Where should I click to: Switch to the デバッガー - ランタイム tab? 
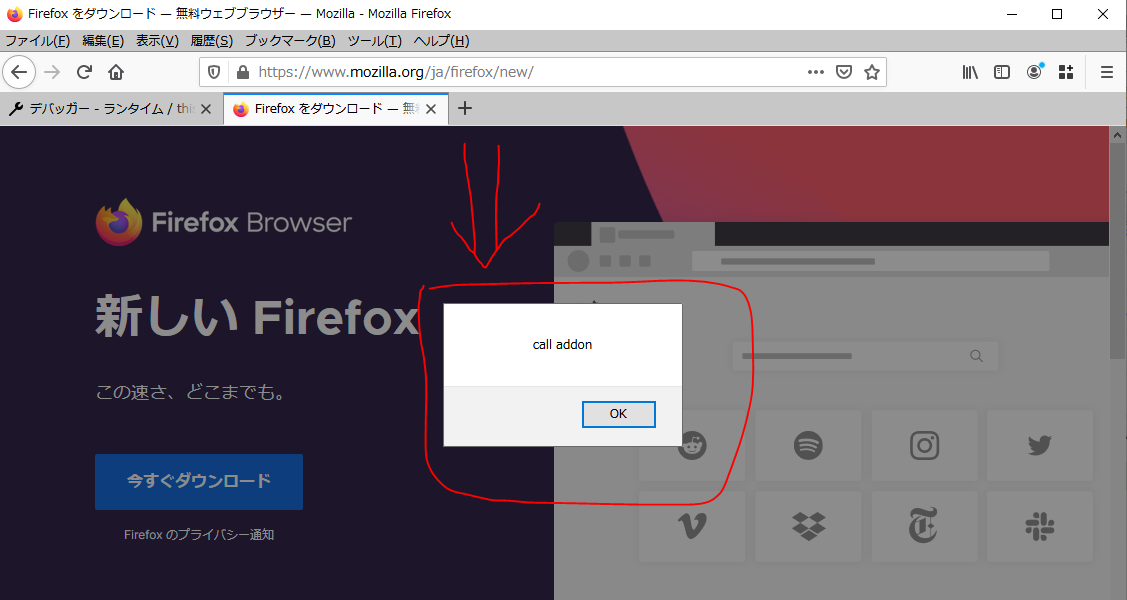[111, 109]
